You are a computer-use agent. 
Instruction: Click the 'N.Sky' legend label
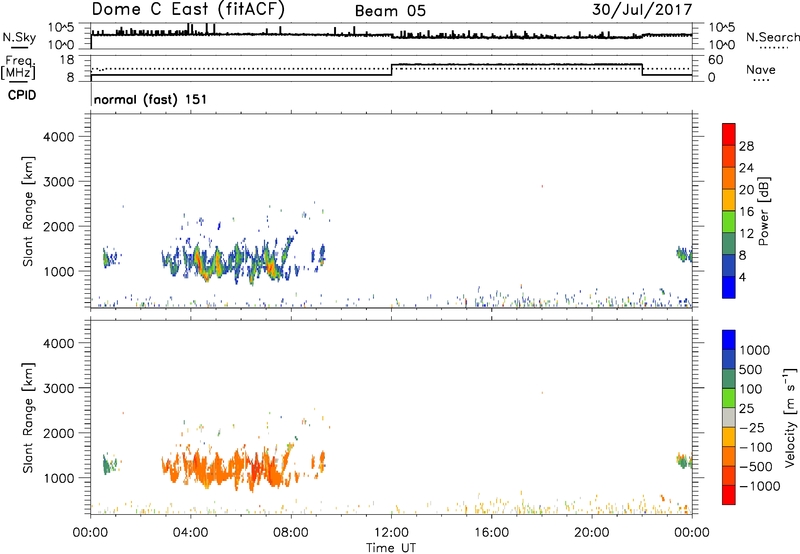[19, 37]
